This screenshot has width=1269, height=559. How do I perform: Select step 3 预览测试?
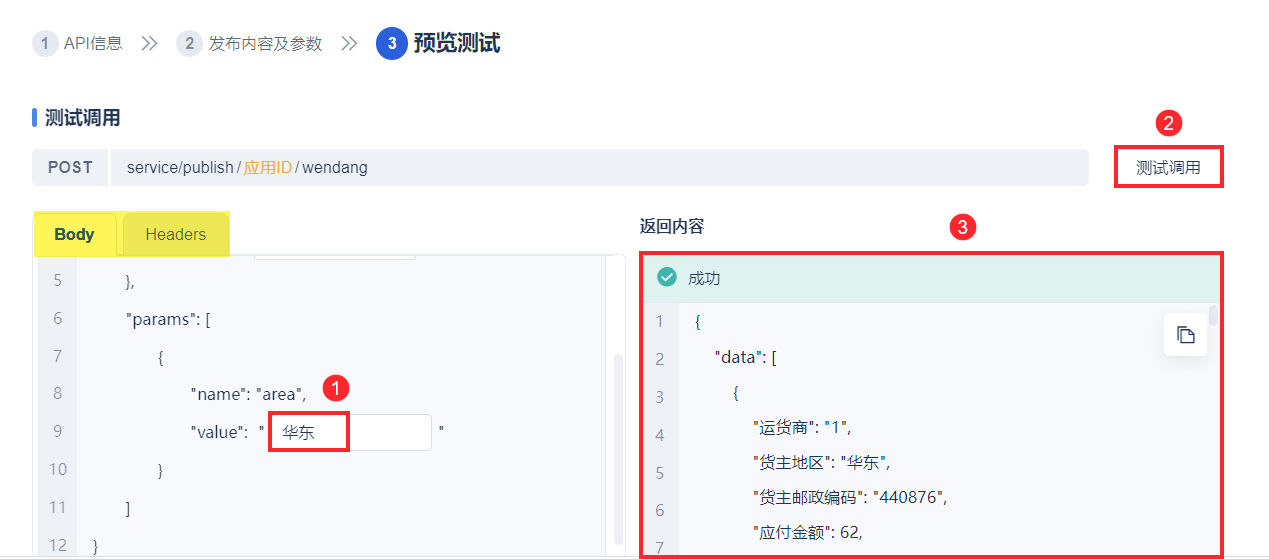[x=438, y=43]
